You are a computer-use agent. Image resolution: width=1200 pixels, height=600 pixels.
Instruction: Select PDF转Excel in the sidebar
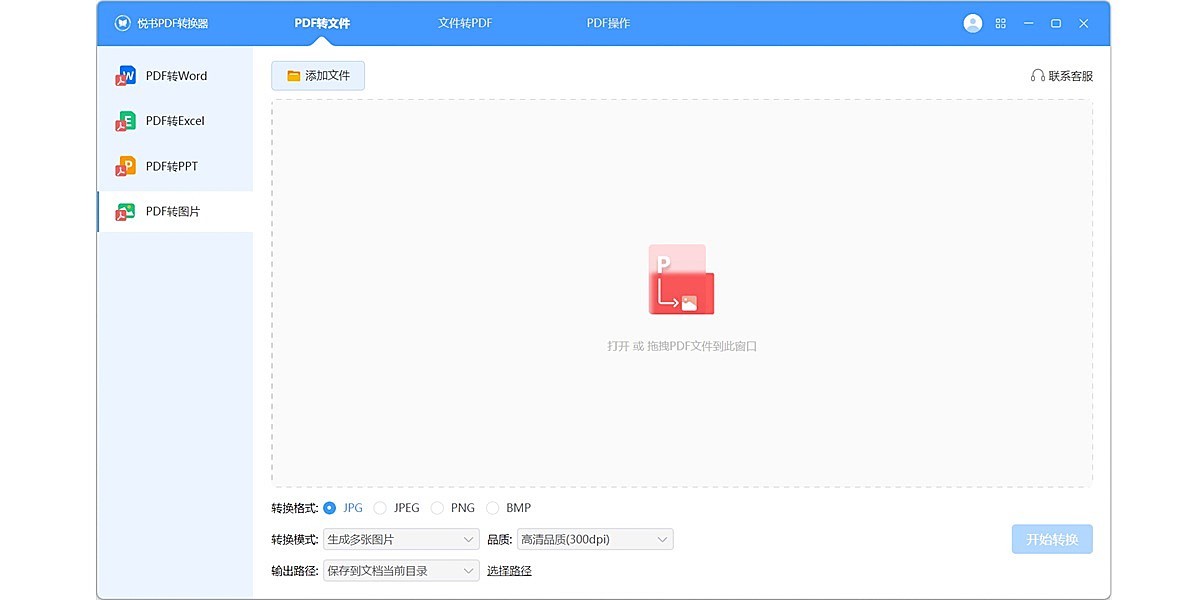tap(176, 120)
